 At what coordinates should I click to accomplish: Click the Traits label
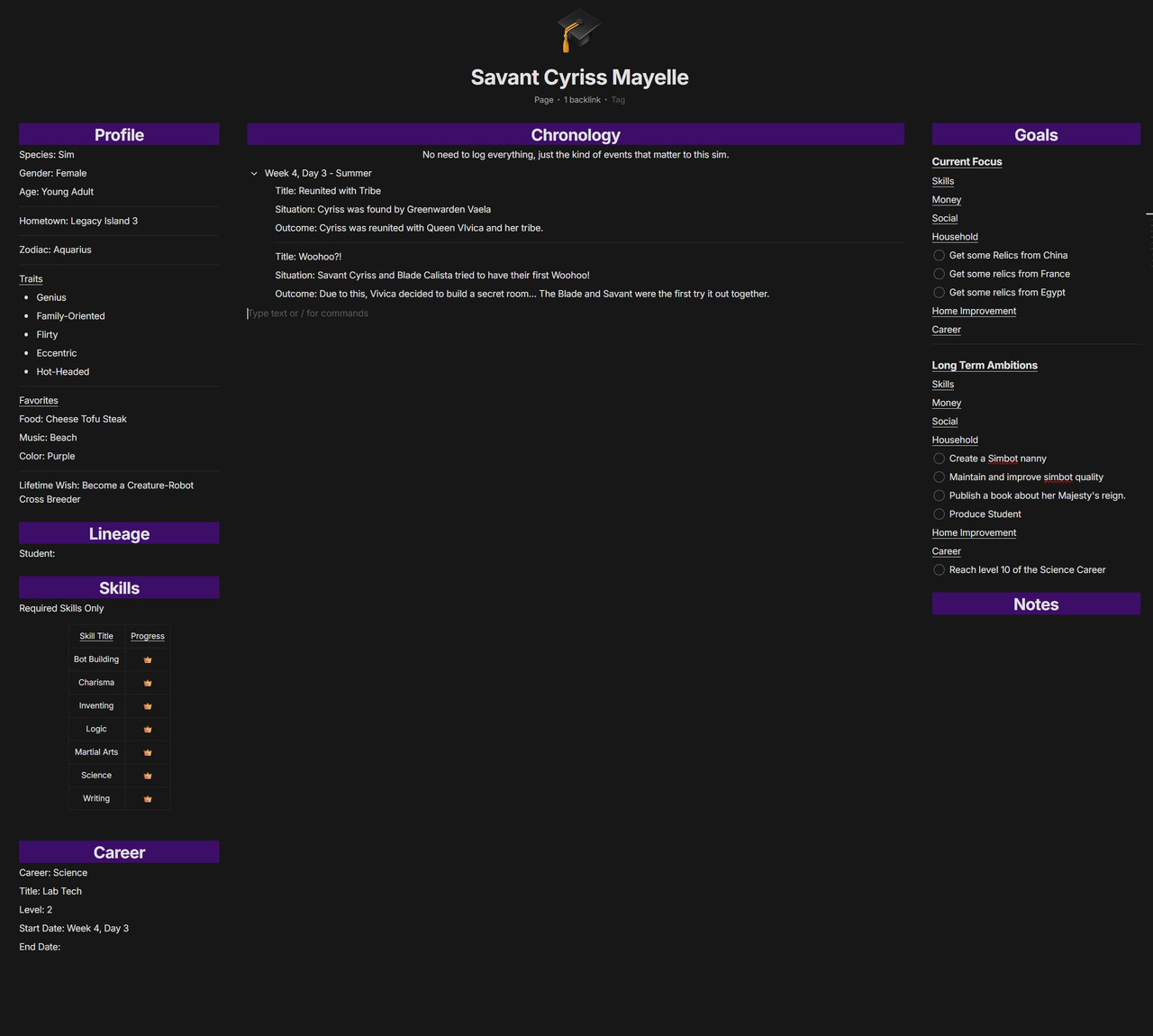[31, 279]
